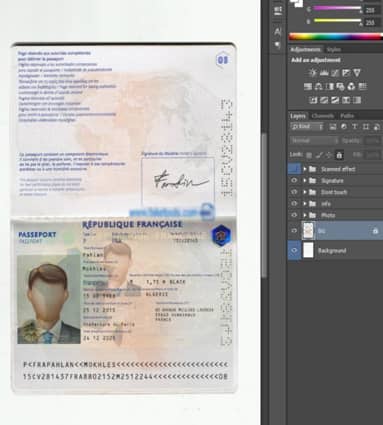
Task: Show the Scanned effect group
Action: (x=294, y=169)
